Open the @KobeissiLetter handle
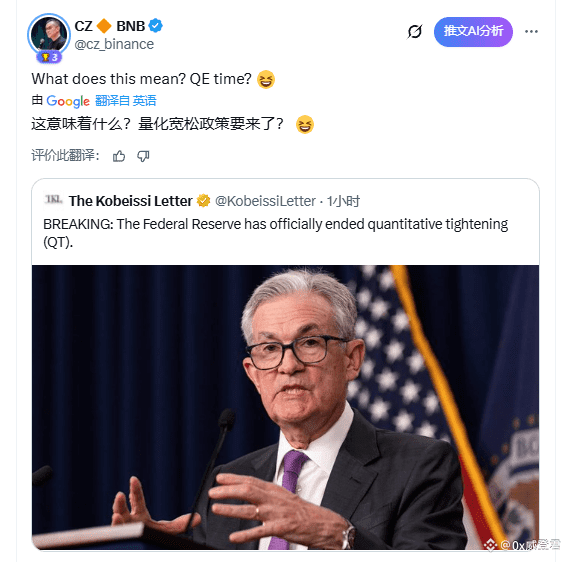 click(265, 201)
